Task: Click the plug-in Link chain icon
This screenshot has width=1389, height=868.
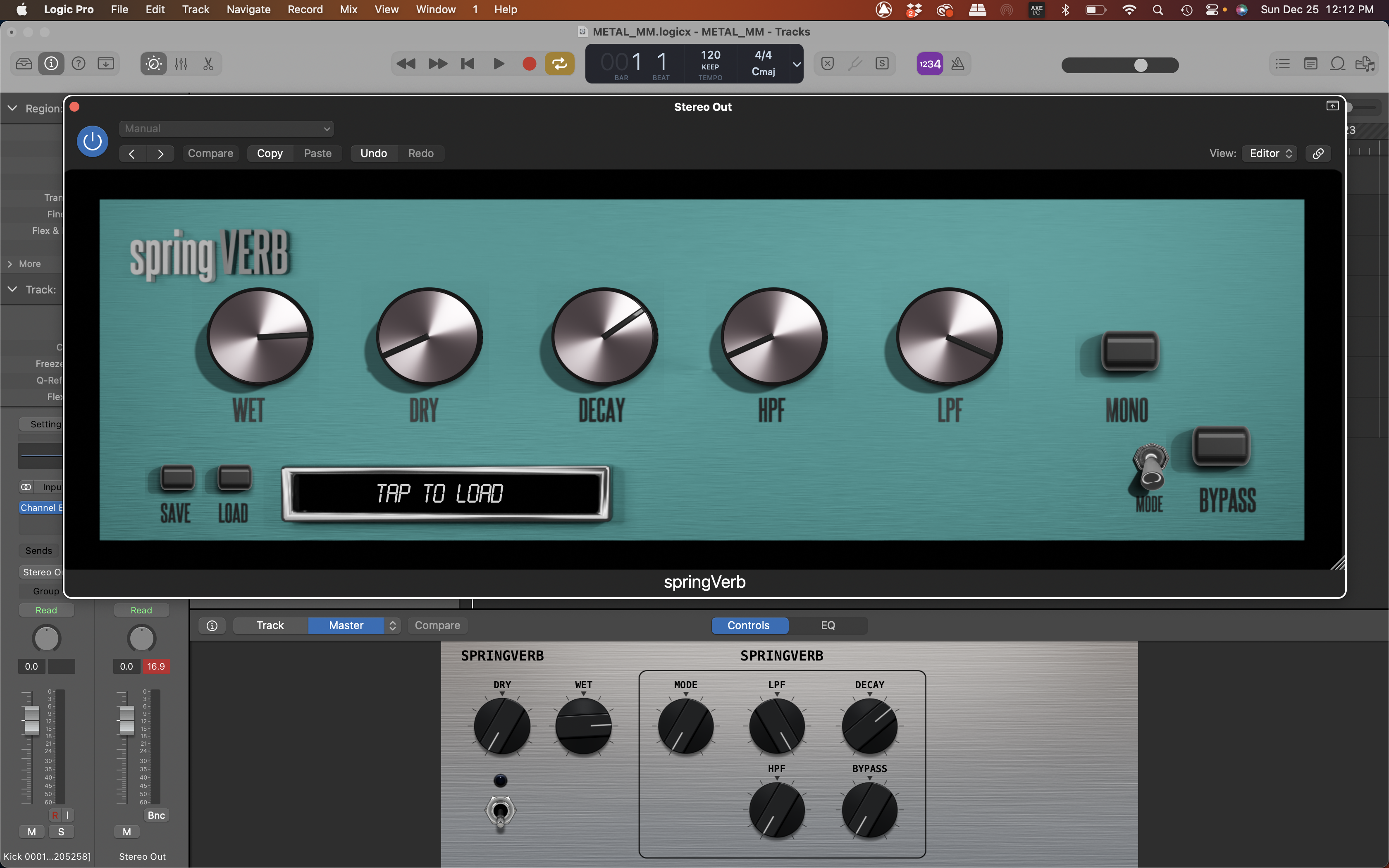Action: pos(1318,153)
